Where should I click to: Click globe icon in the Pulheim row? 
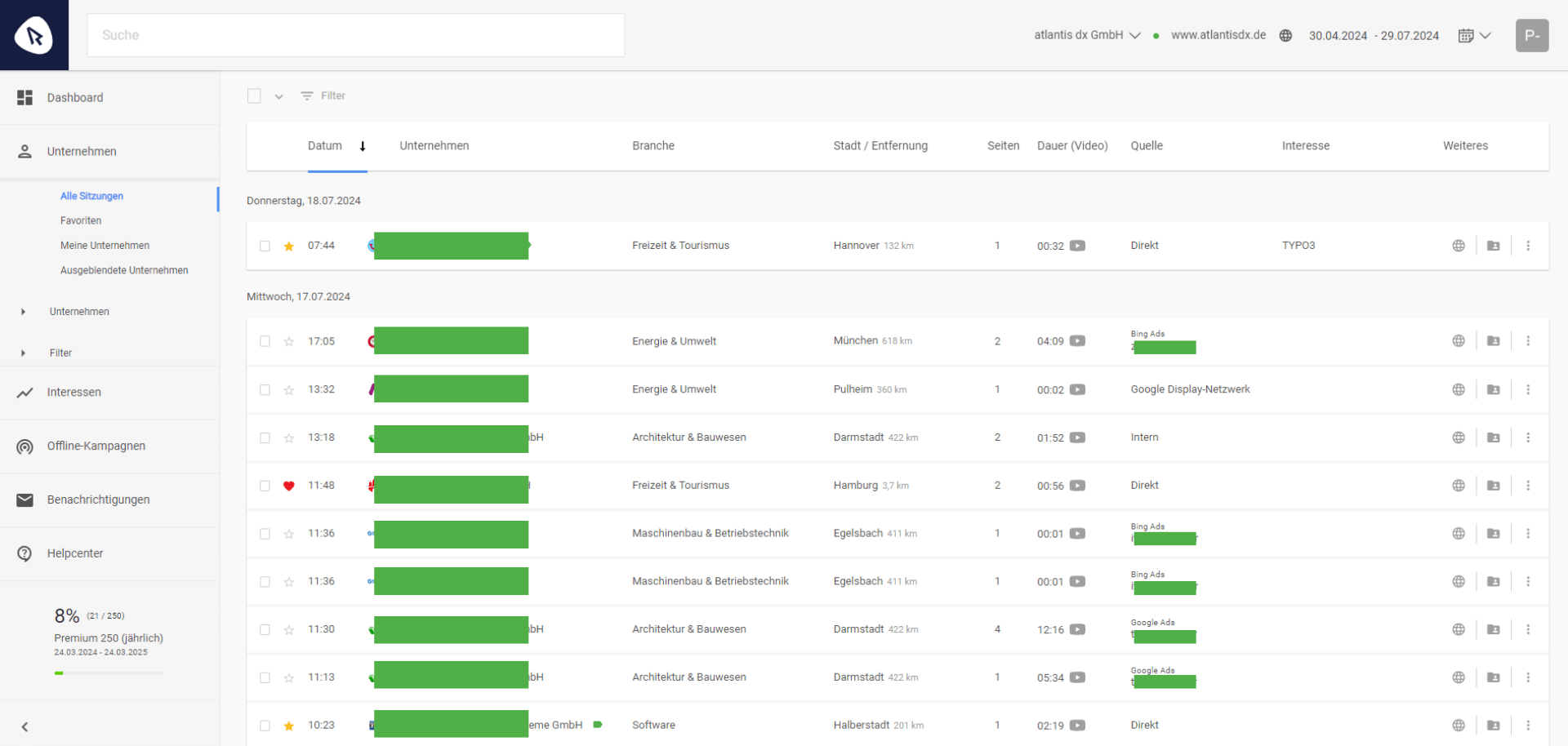[x=1459, y=390]
